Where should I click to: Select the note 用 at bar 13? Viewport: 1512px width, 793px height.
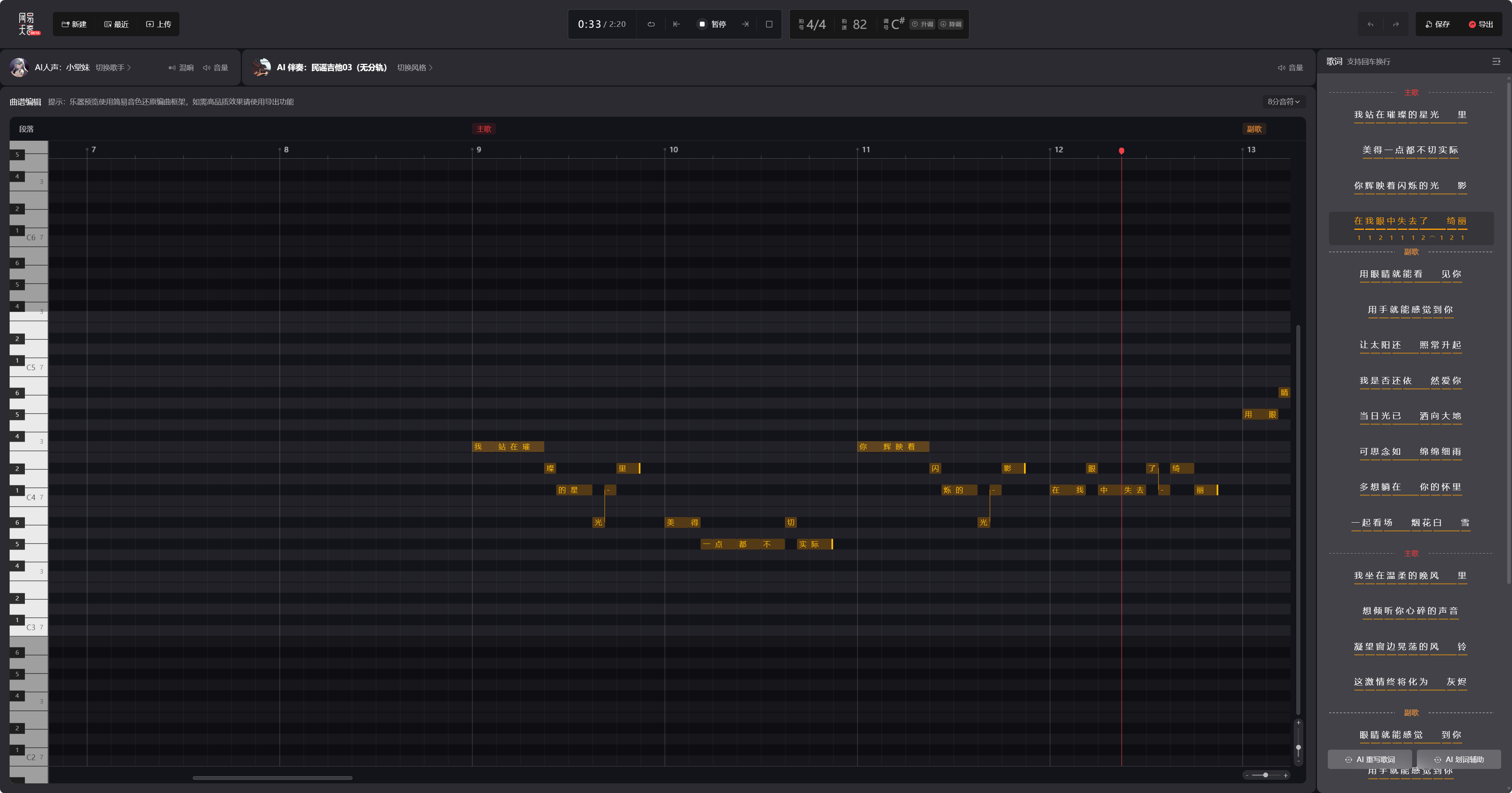click(1254, 414)
